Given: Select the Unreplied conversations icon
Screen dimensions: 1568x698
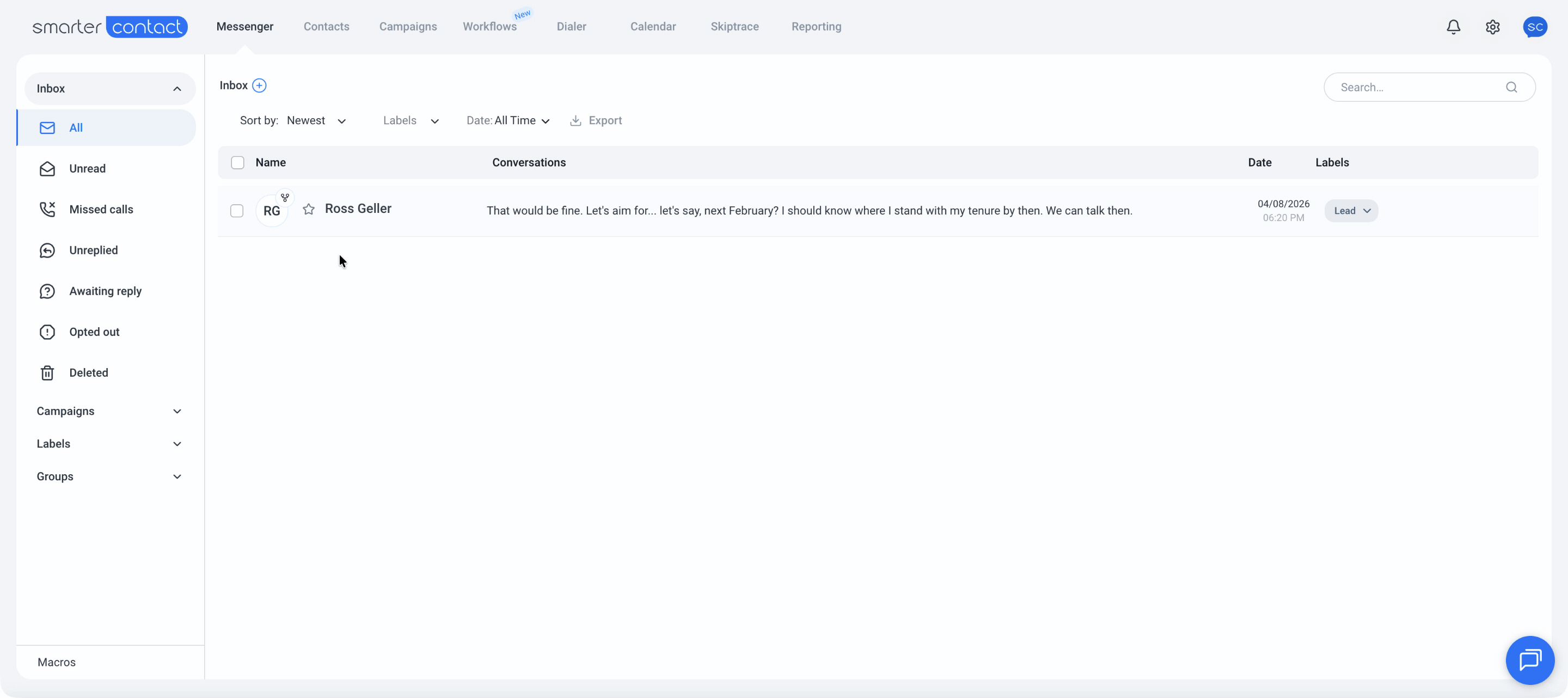Looking at the screenshot, I should coord(47,250).
